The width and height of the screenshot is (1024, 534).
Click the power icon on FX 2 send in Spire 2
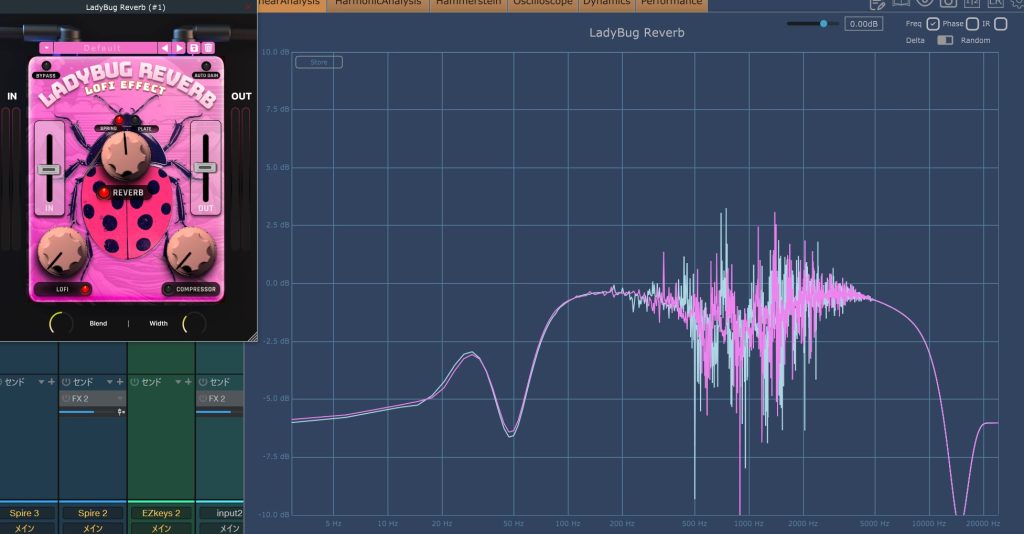pos(66,398)
